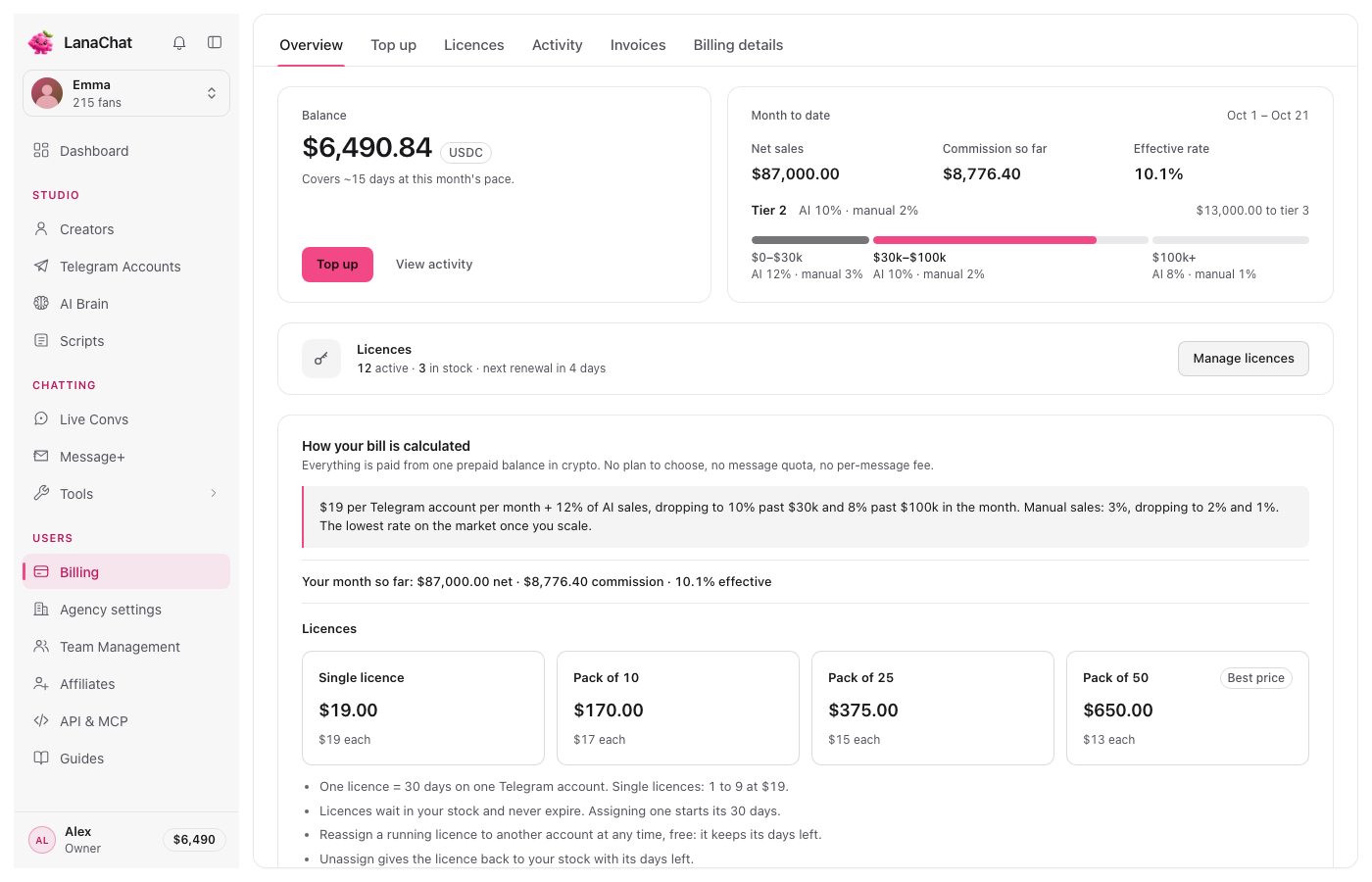This screenshot has height=882, width=1372.
Task: Select the Single licence card
Action: click(x=423, y=708)
